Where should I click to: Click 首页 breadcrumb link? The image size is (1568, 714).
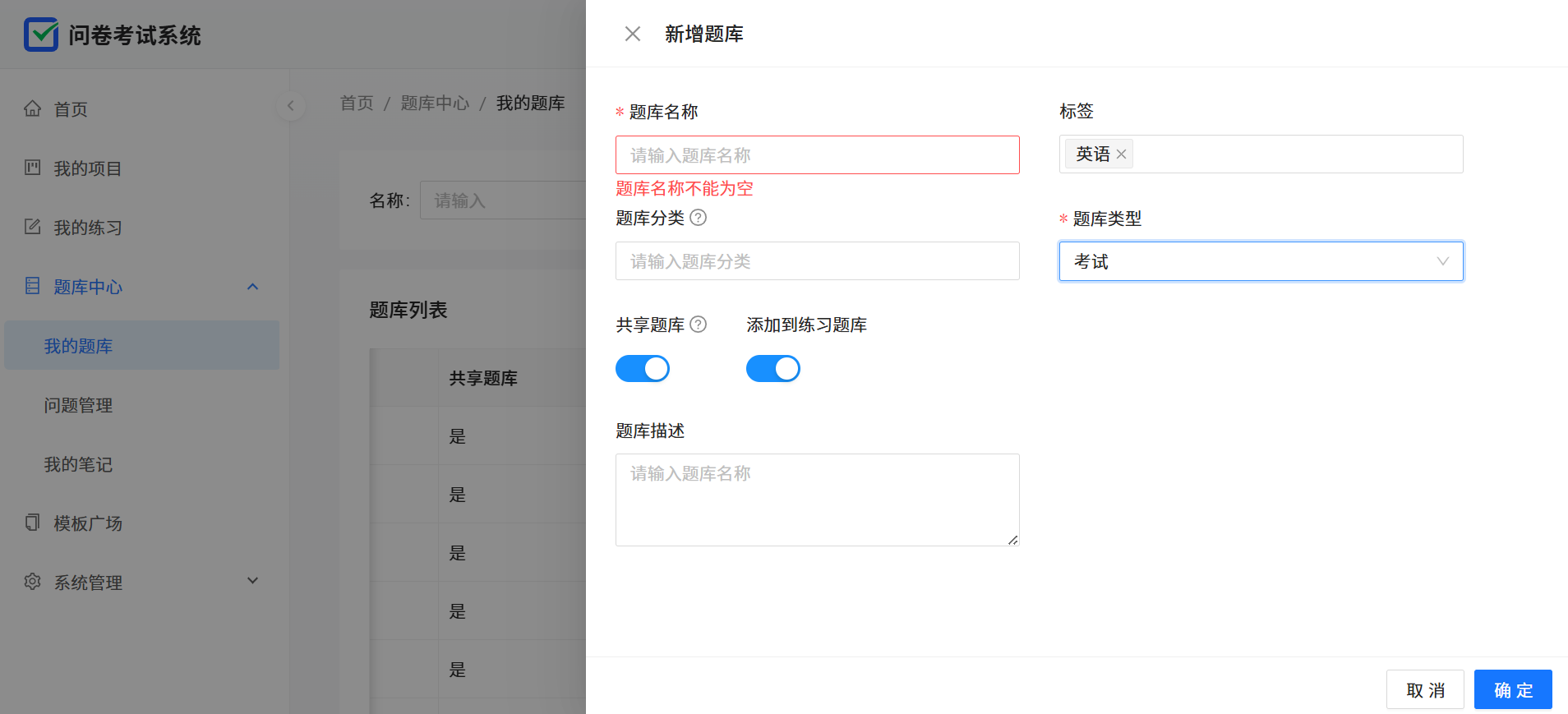tap(357, 104)
